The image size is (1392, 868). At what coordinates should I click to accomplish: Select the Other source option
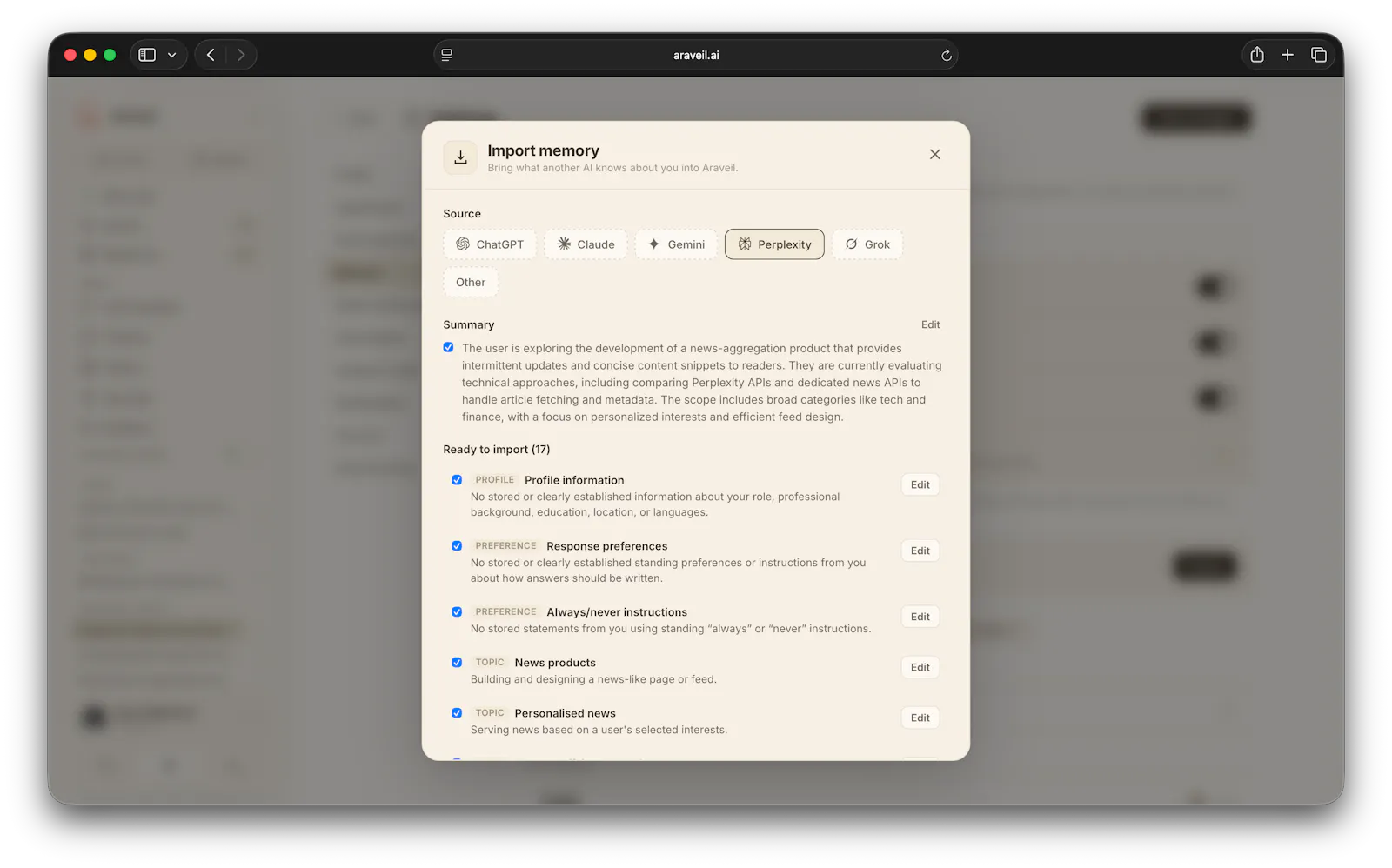[471, 282]
